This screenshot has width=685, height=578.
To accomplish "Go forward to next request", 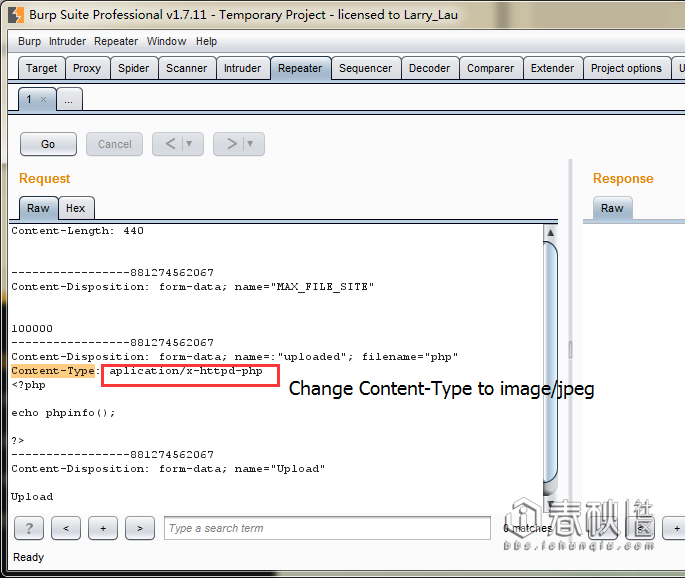I will (232, 144).
